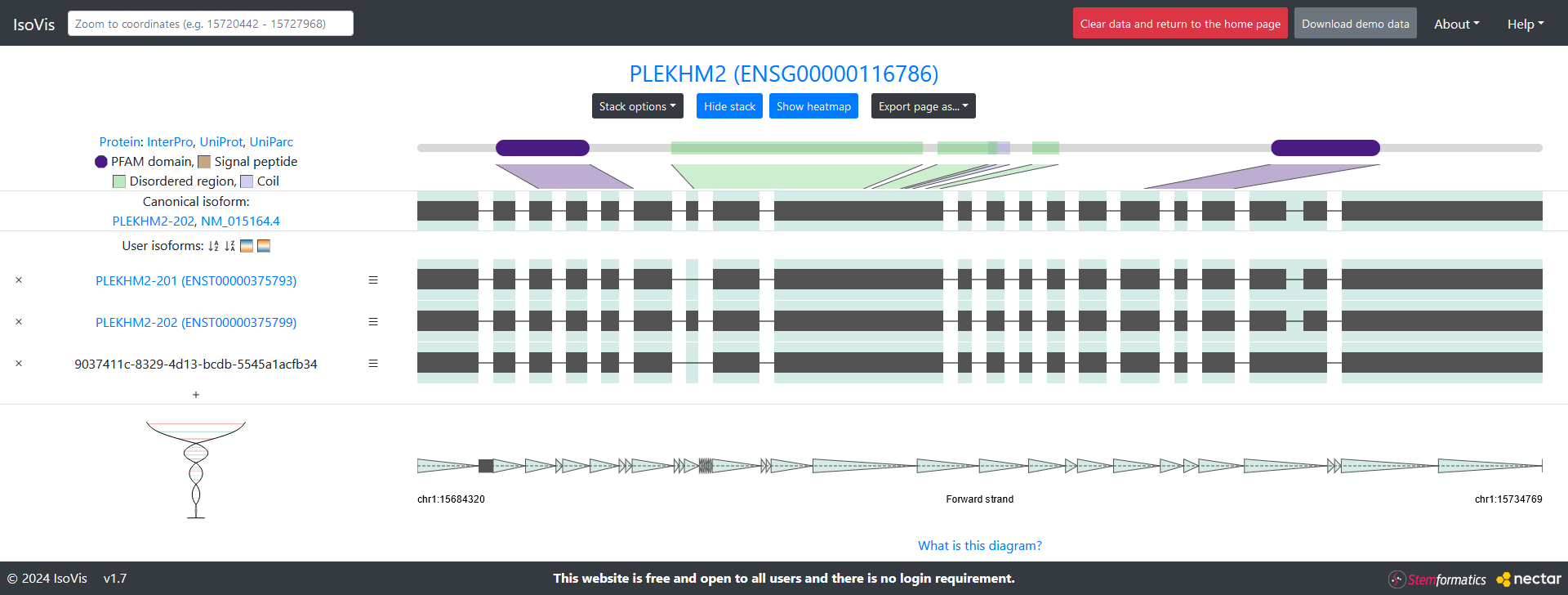Screen dimensions: 1568x595
Task: Sort user isoforms alphabetically A to Z
Action: pyautogui.click(x=213, y=246)
